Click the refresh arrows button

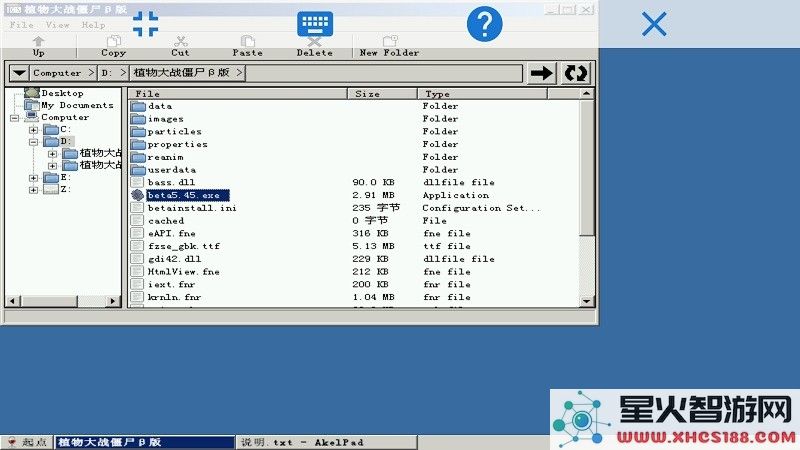pyautogui.click(x=576, y=73)
